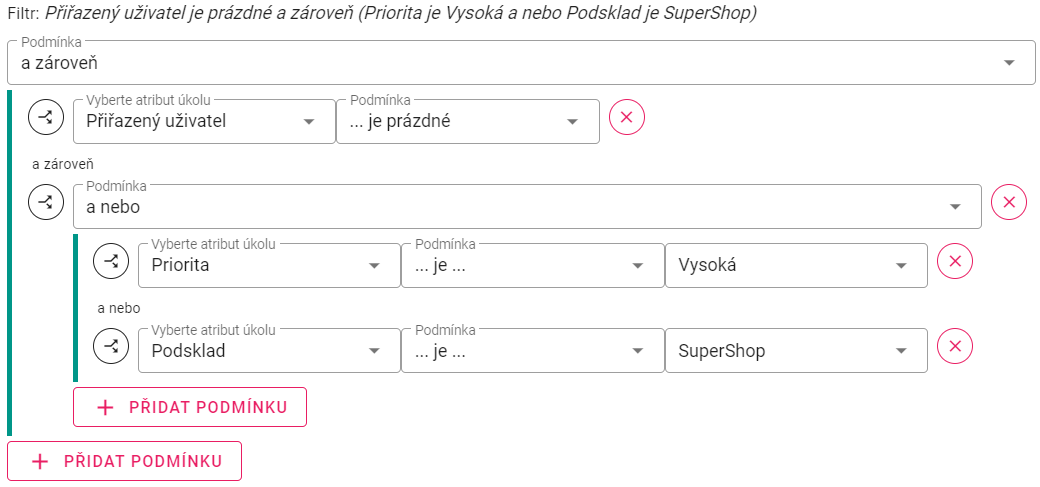Screen dimensions: 1040x487
Task: Remove the 'a nebo' condition group
Action: click(x=1008, y=203)
